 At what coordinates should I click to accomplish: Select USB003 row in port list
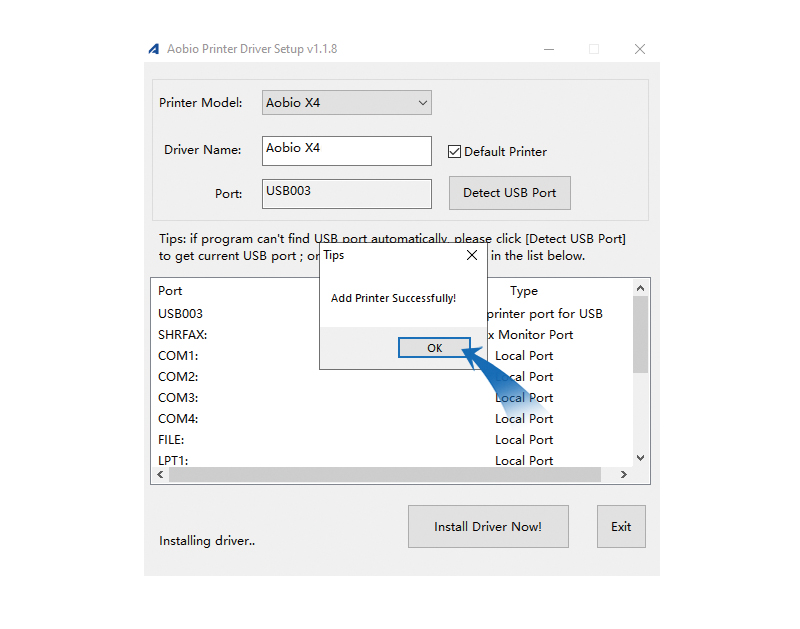(392, 314)
